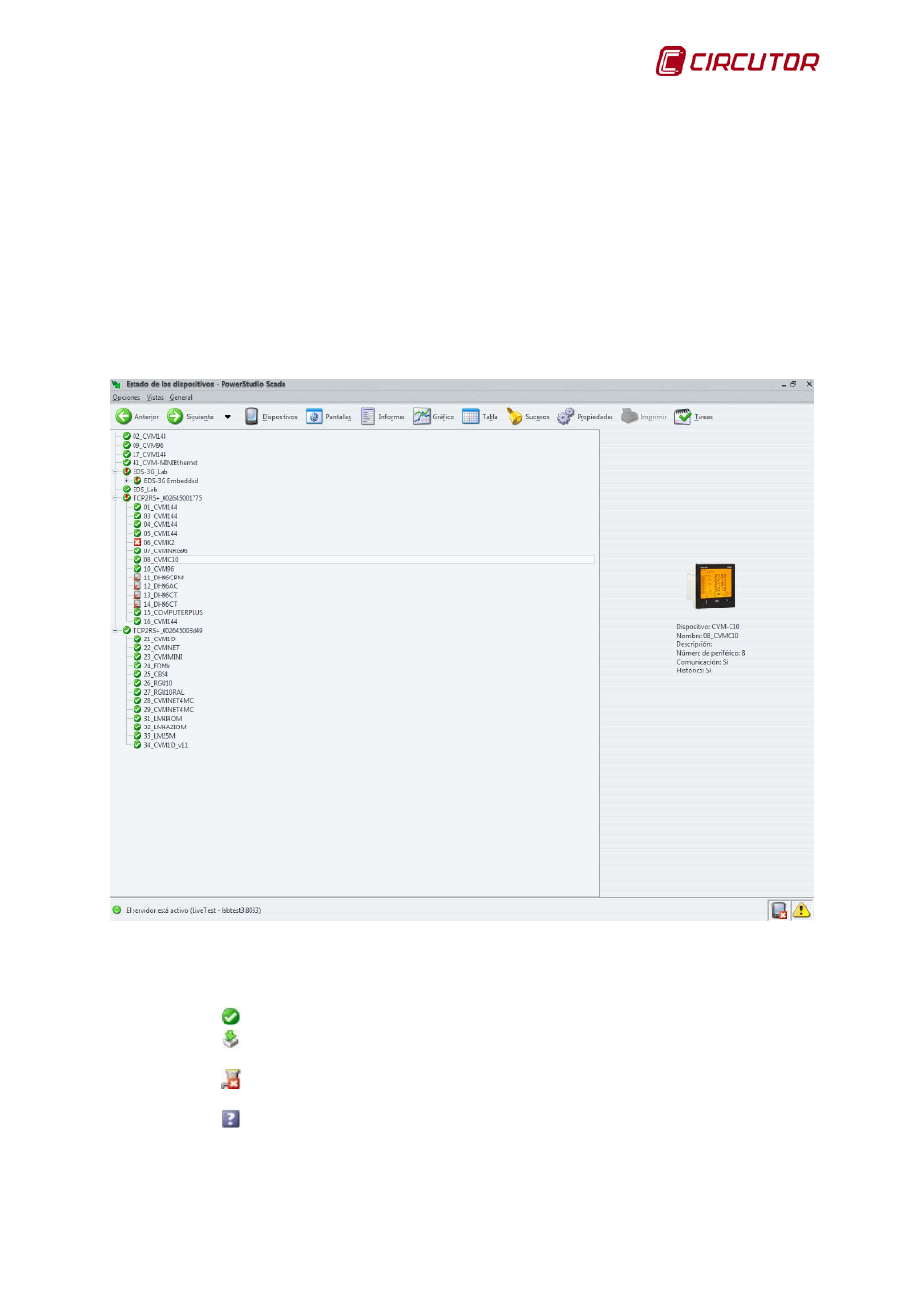Select device 14_DH96CT
924x1306 pixels.
(x=161, y=605)
